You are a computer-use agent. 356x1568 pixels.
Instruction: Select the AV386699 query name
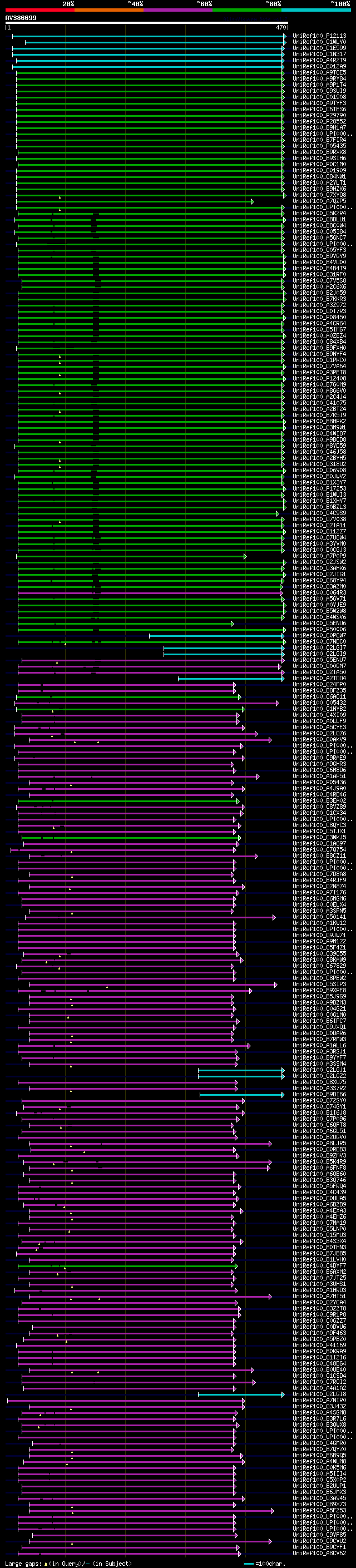[x=21, y=18]
